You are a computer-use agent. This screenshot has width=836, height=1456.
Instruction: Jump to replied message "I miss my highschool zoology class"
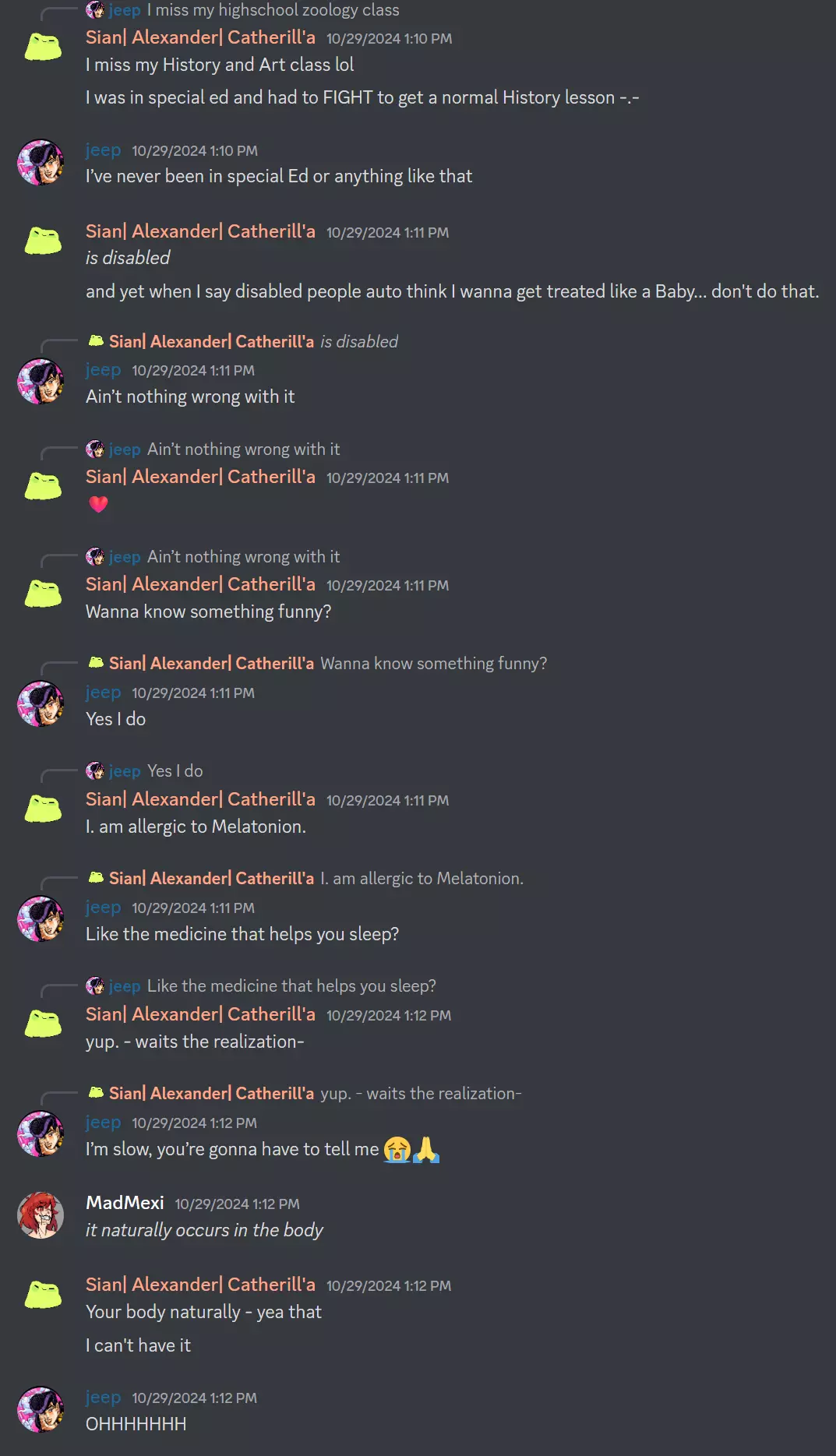tap(273, 10)
